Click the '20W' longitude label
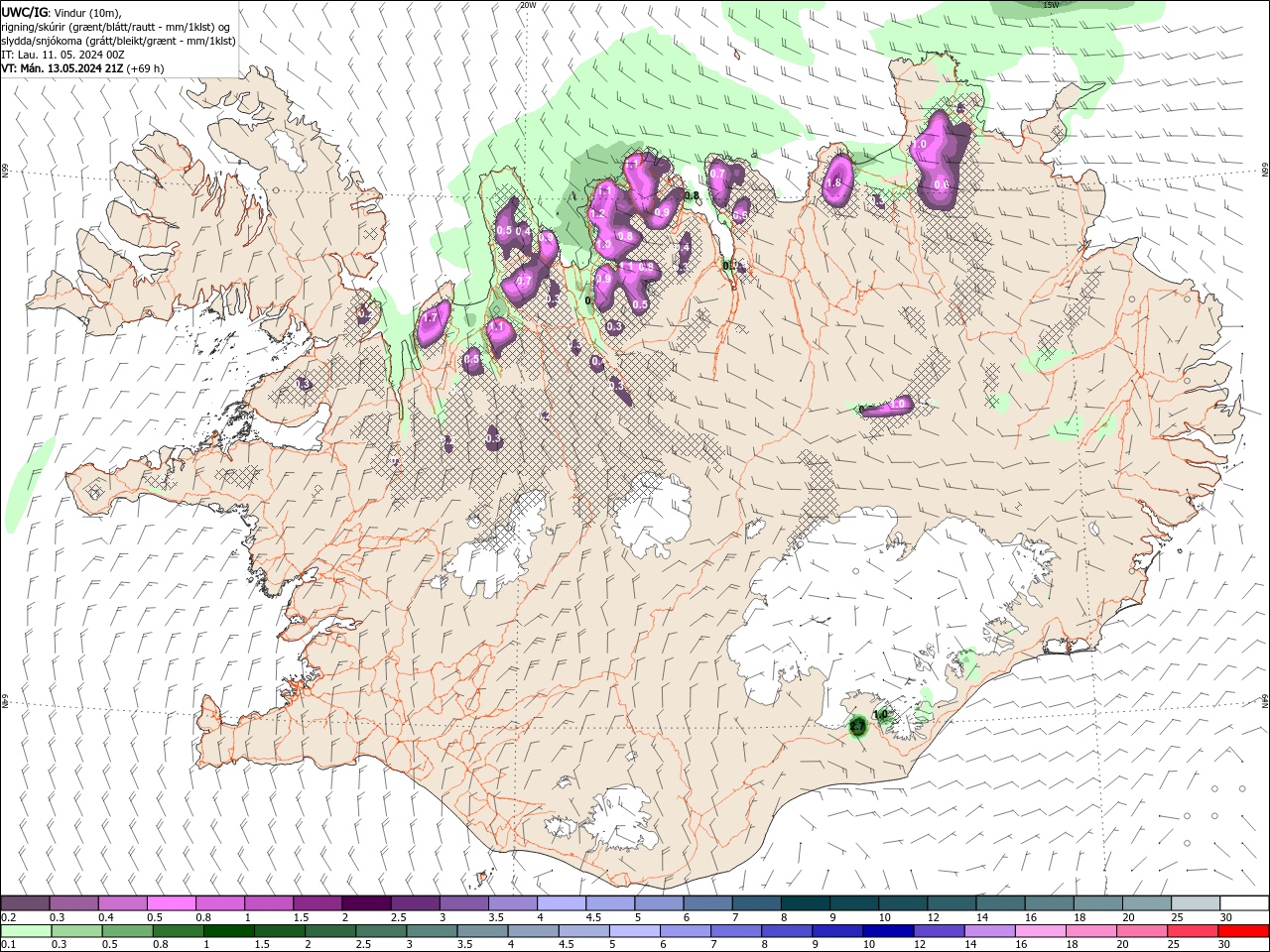Screen dimensions: 1270x952 point(528,5)
